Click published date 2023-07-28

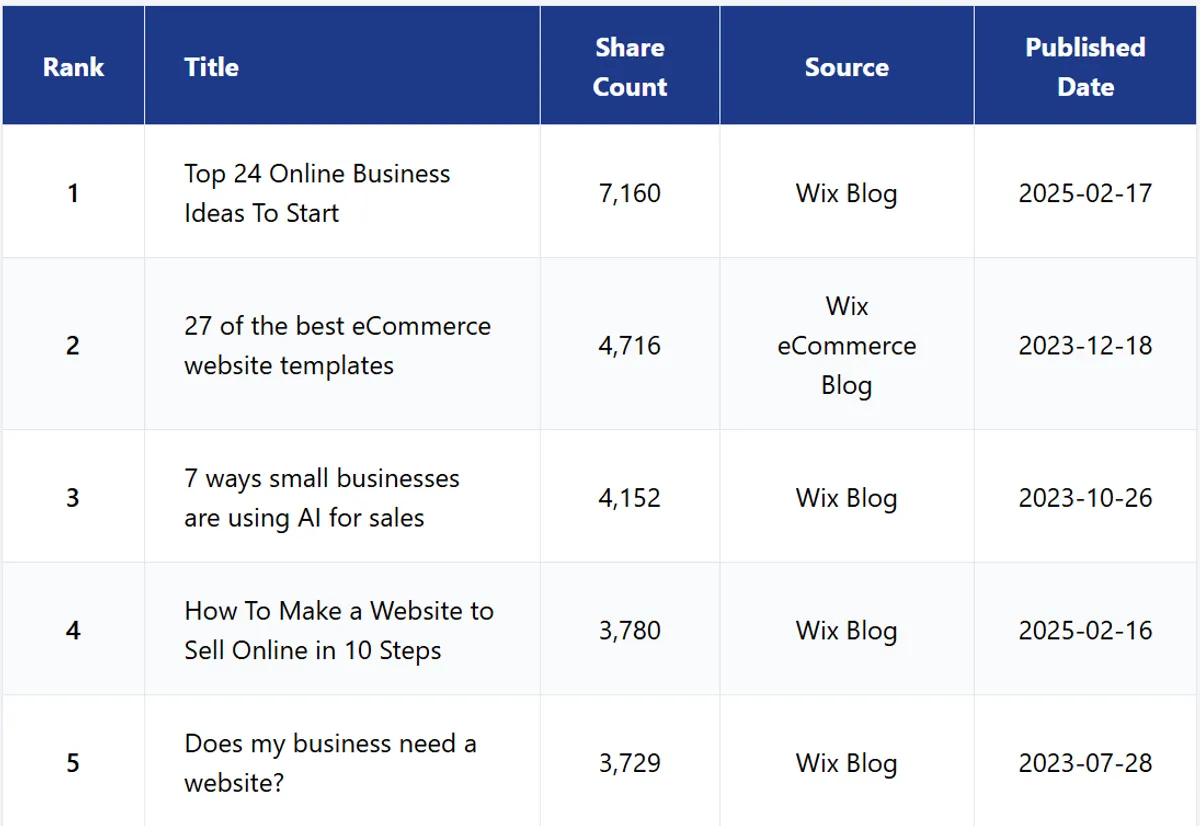1085,764
